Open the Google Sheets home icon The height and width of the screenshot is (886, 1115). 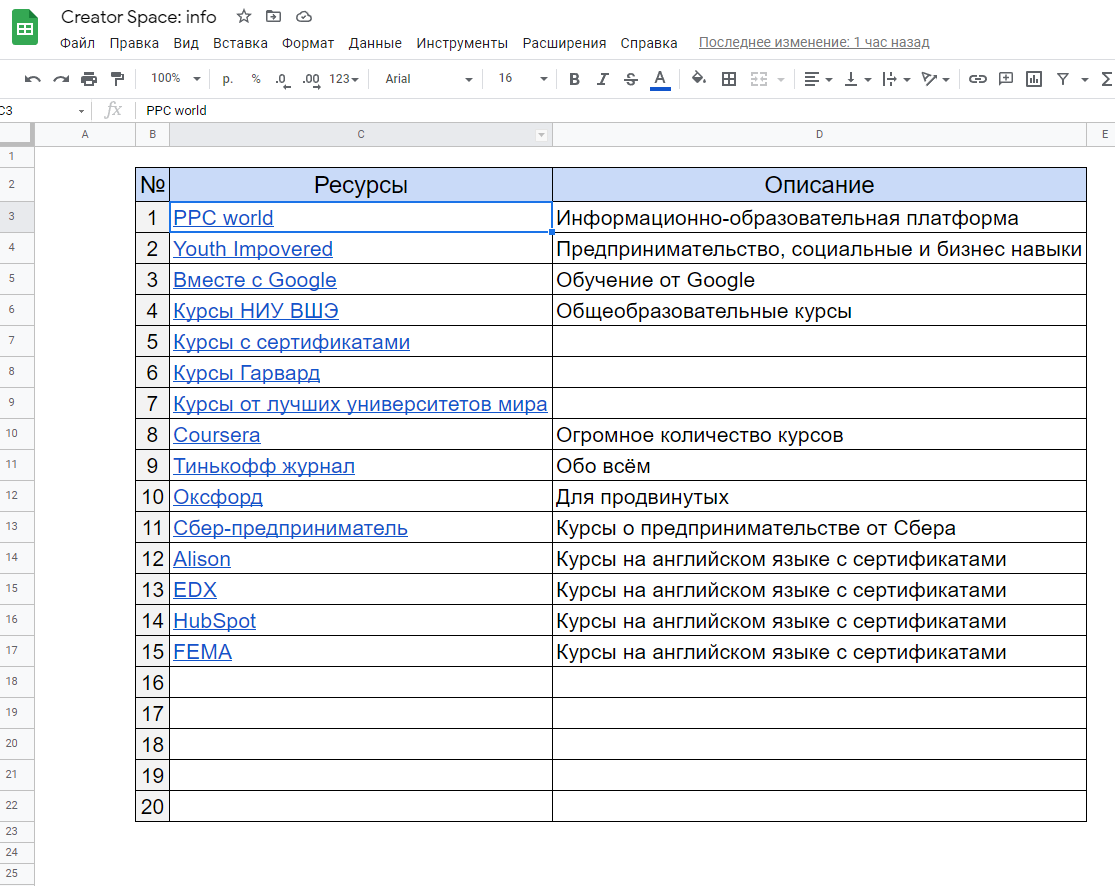(x=25, y=28)
